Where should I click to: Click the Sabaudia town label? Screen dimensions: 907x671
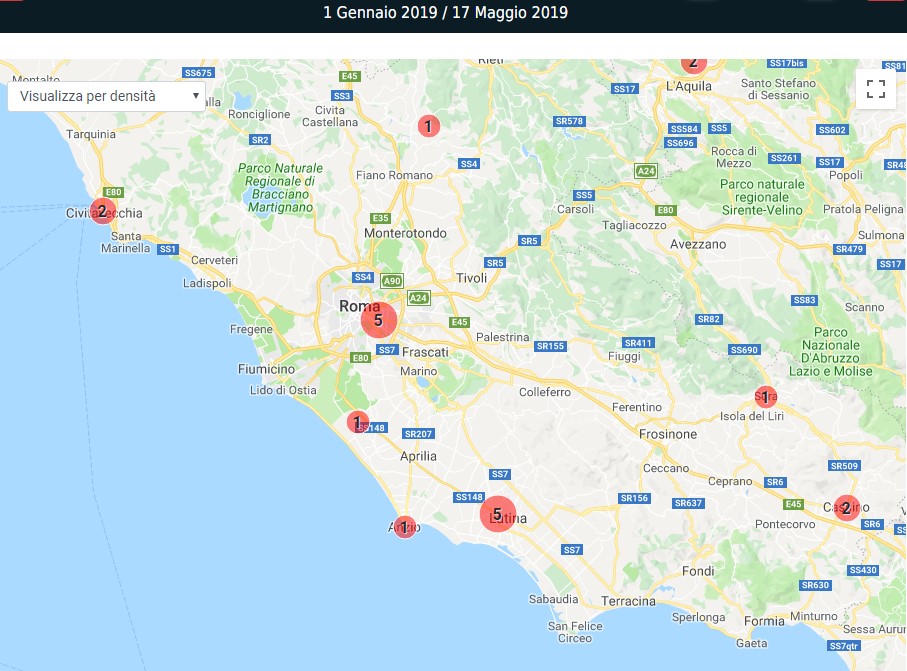(554, 599)
